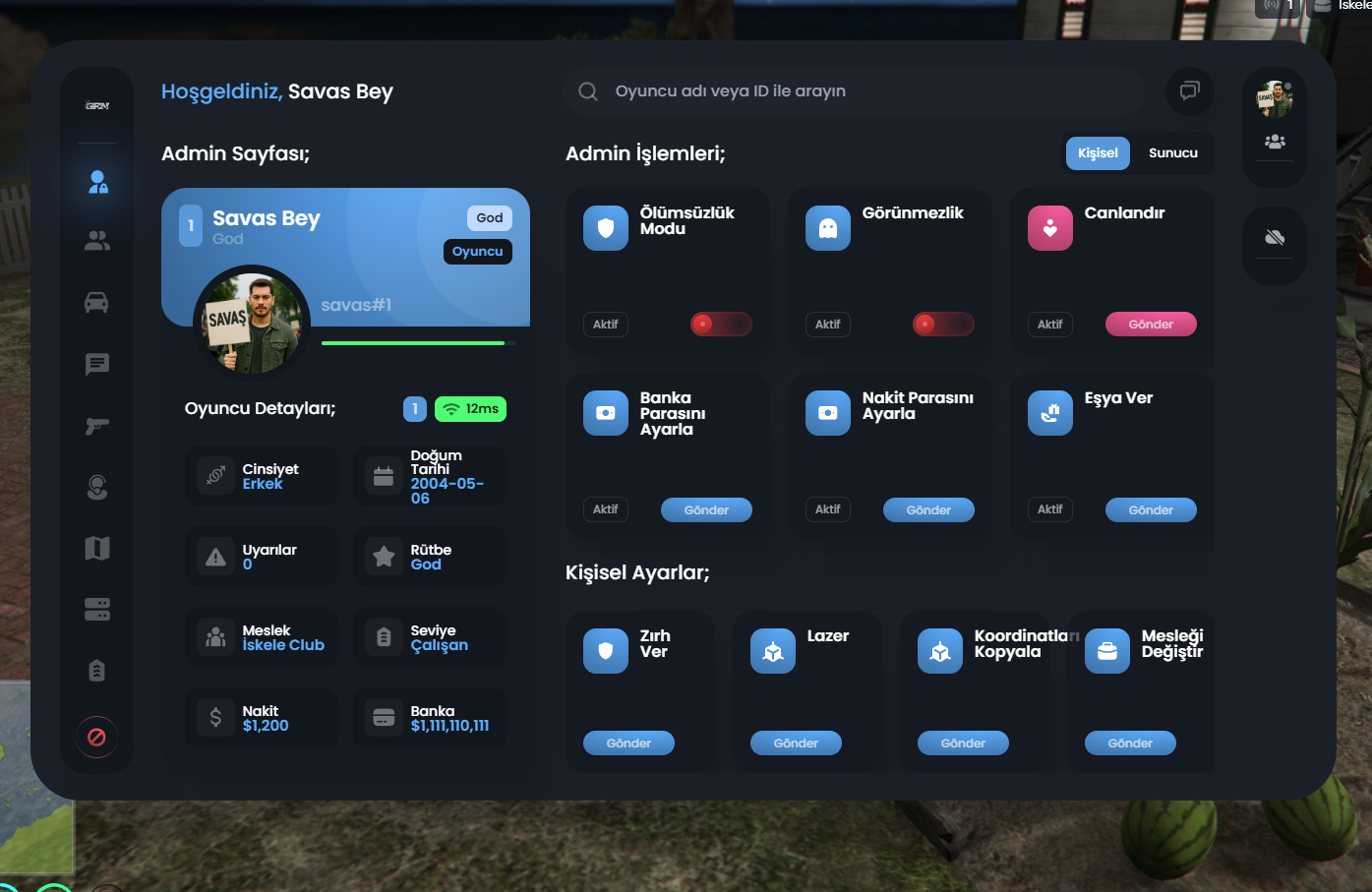
Task: Click Aktif badge under Banka Parasını Ayarla
Action: point(606,509)
